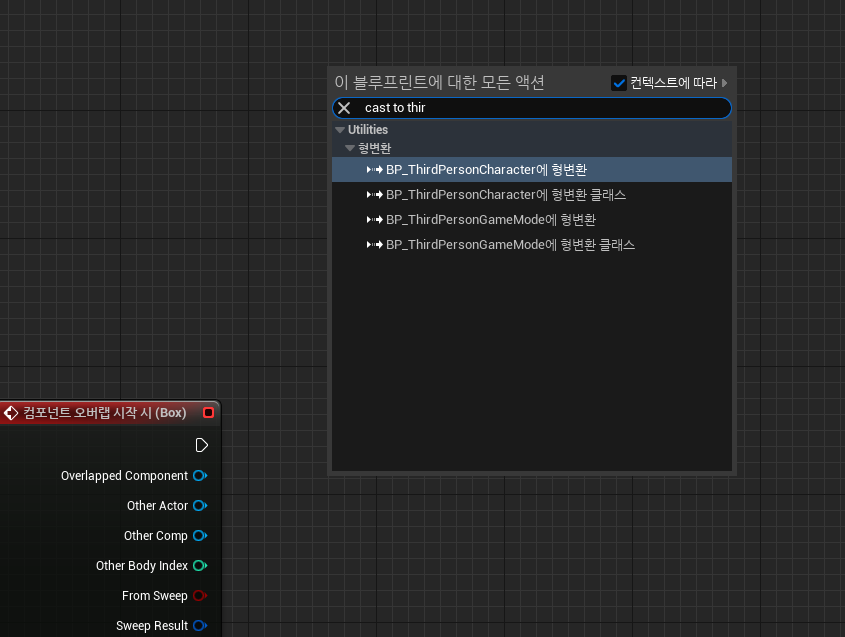Open context options arrow beside 컨텍스트에 따라
Image resolution: width=845 pixels, height=637 pixels.
click(724, 83)
